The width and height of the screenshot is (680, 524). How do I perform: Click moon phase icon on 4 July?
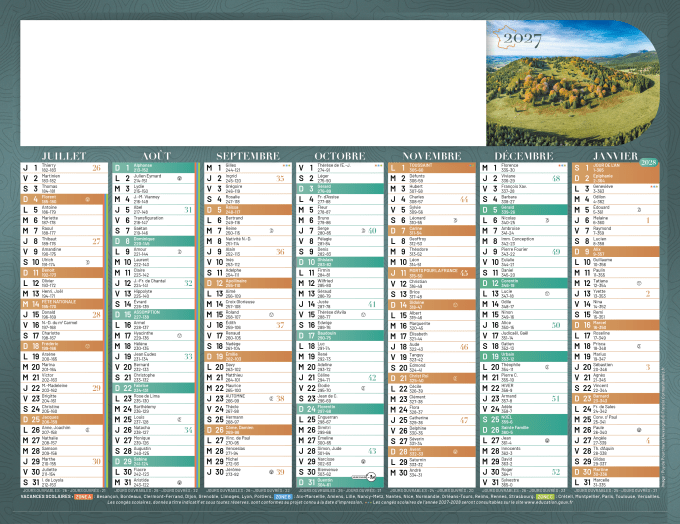[x=87, y=199]
